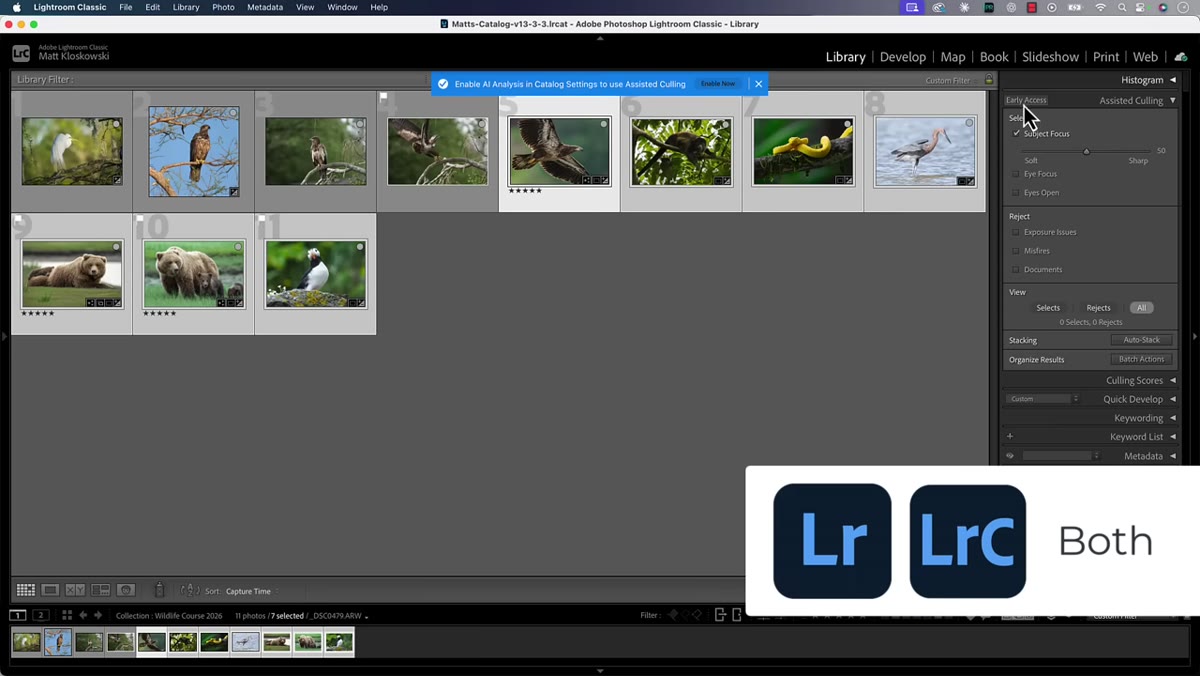This screenshot has width=1200, height=676.
Task: Open Siri from the menu bar
Action: pos(1163,7)
